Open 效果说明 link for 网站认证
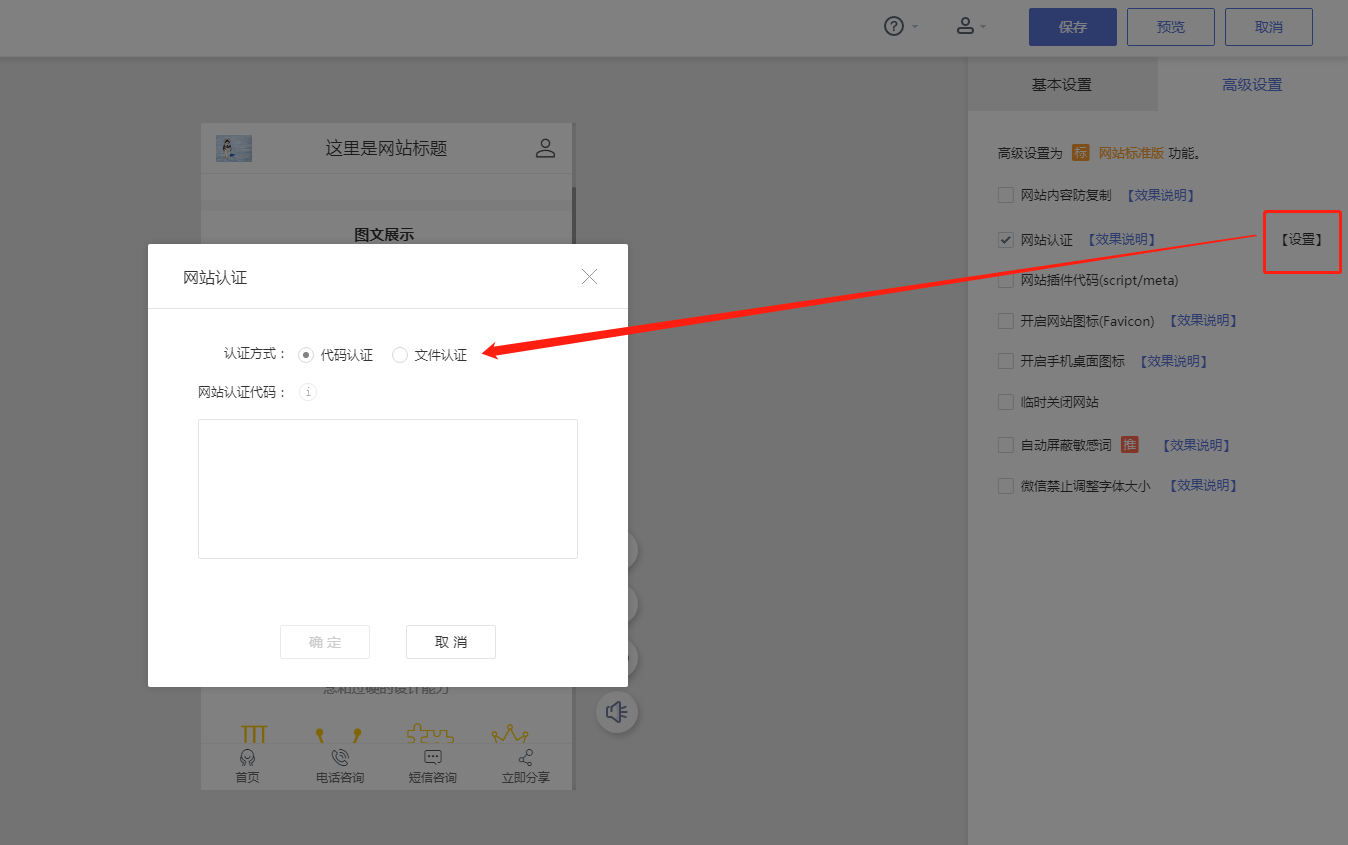The image size is (1348, 845). pyautogui.click(x=1121, y=240)
